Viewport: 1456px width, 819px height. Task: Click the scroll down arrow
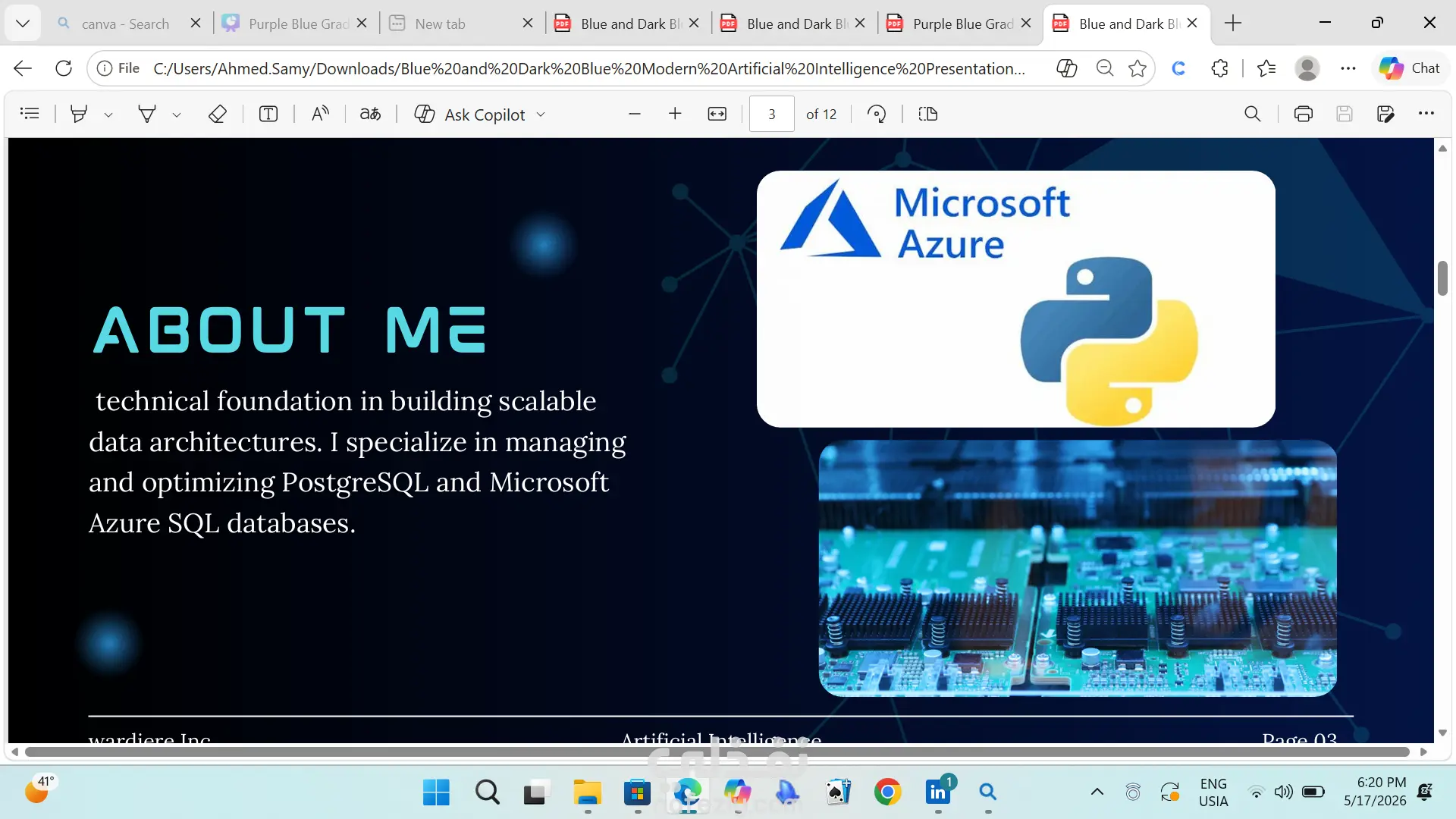(x=1442, y=733)
